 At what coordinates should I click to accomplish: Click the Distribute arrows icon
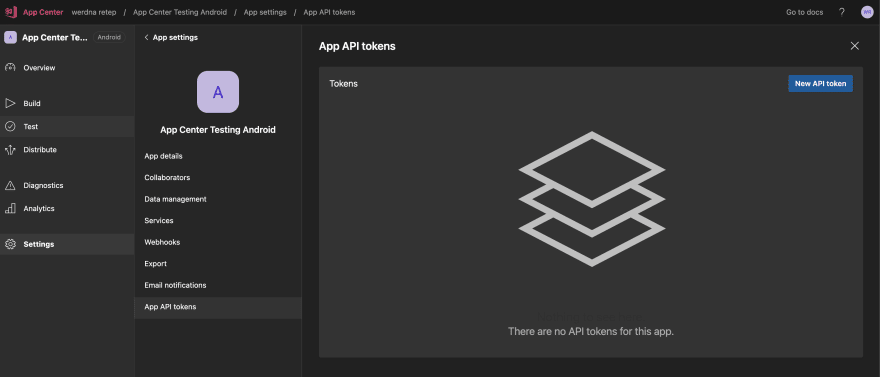10,150
